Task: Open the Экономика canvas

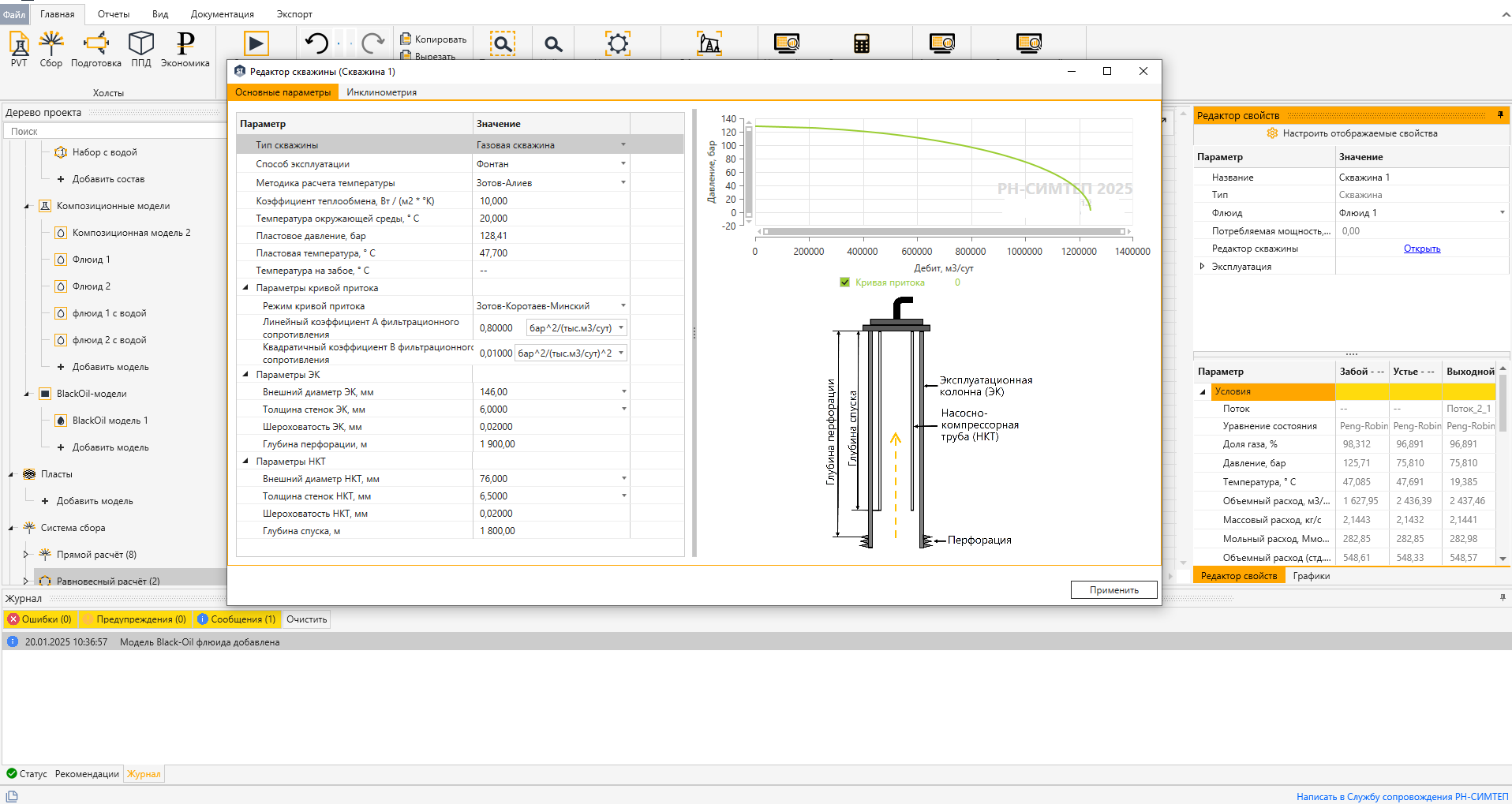Action: pyautogui.click(x=185, y=49)
